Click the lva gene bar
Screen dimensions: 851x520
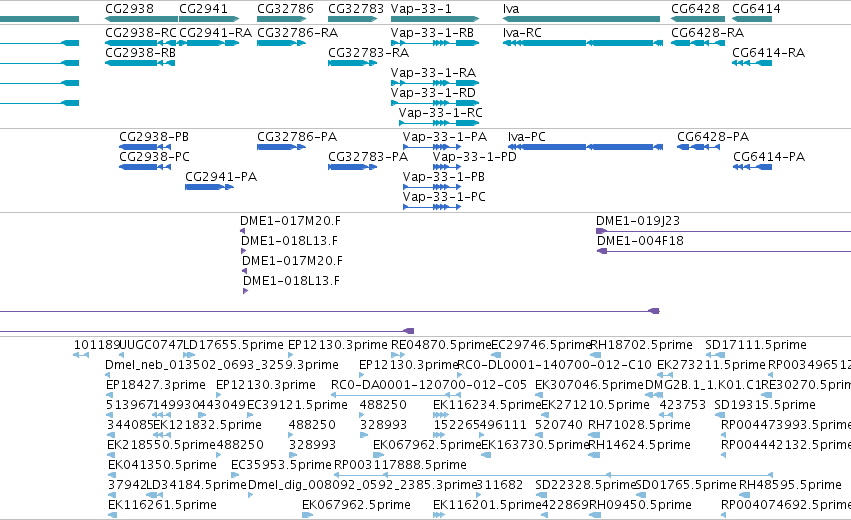click(x=581, y=19)
